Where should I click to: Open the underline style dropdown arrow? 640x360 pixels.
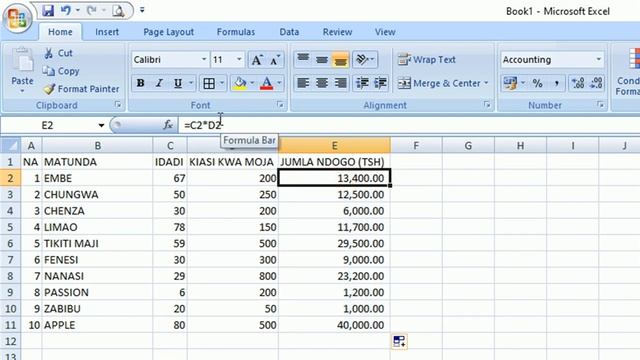191,83
